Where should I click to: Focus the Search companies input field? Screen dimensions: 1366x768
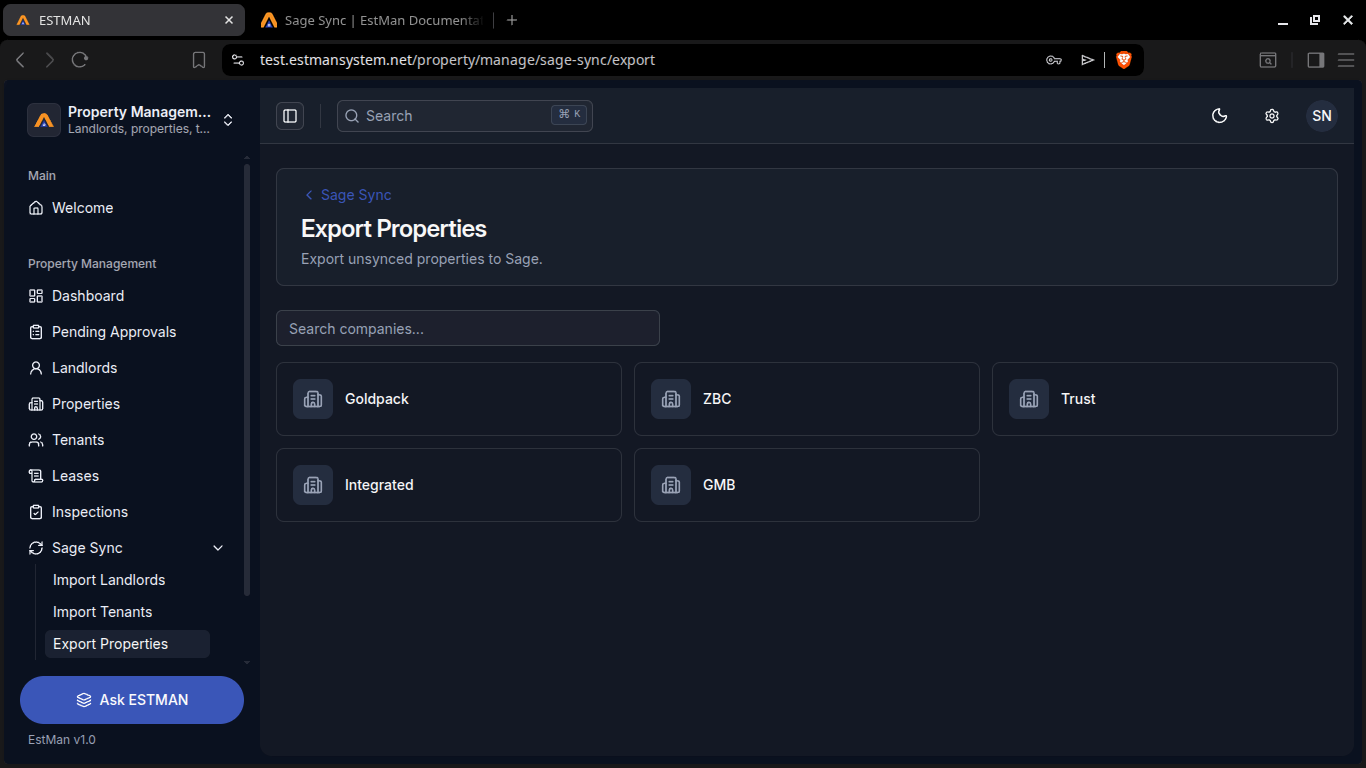click(468, 328)
